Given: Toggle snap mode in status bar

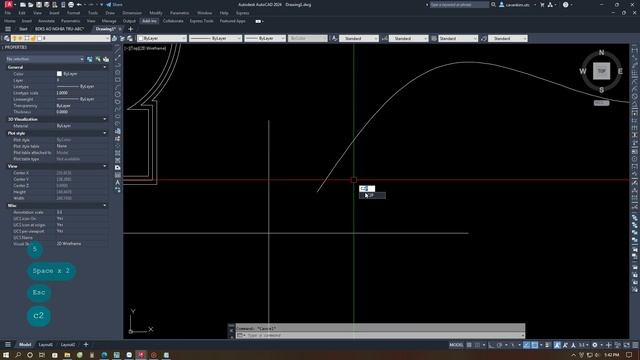Looking at the screenshot, I should [x=477, y=345].
